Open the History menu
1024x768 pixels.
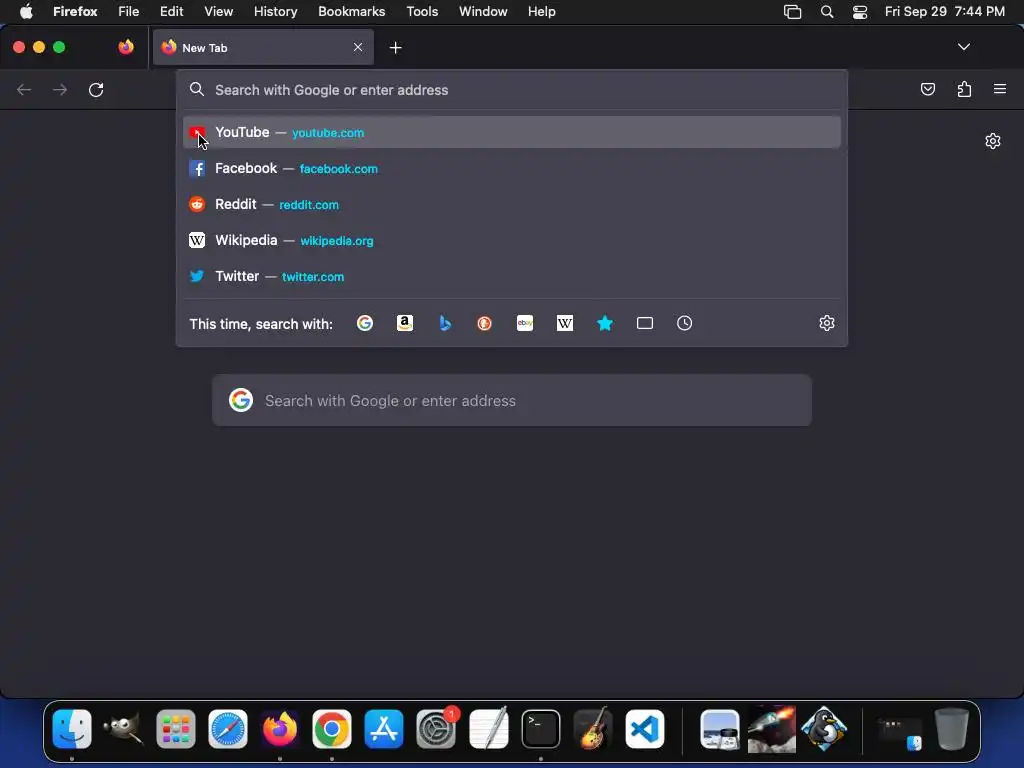point(276,12)
